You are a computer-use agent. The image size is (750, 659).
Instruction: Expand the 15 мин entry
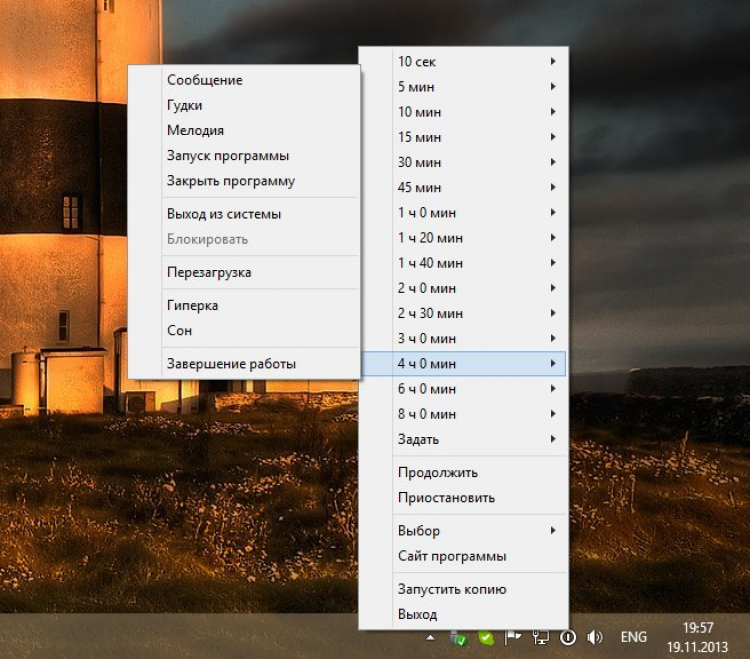coord(463,137)
